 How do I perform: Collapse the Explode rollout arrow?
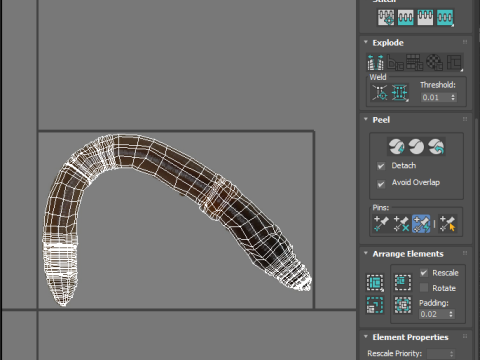click(366, 42)
